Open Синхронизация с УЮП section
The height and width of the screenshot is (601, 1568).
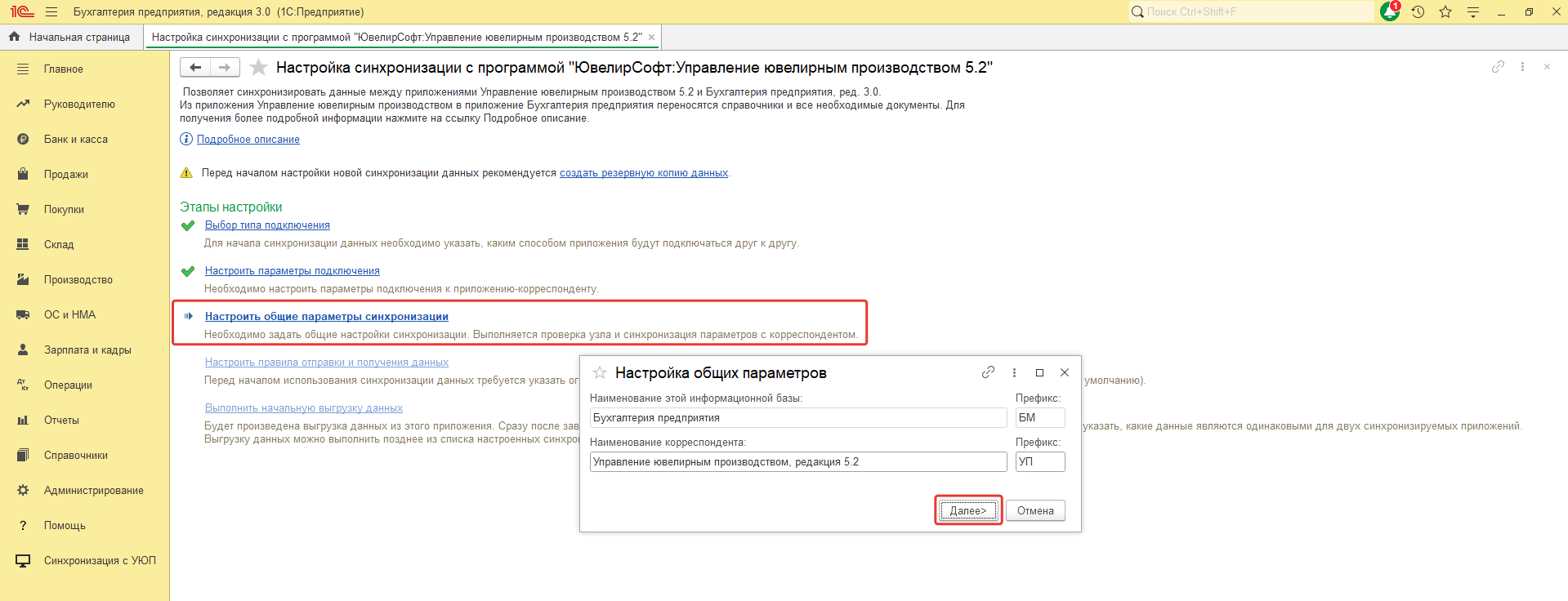[x=100, y=561]
